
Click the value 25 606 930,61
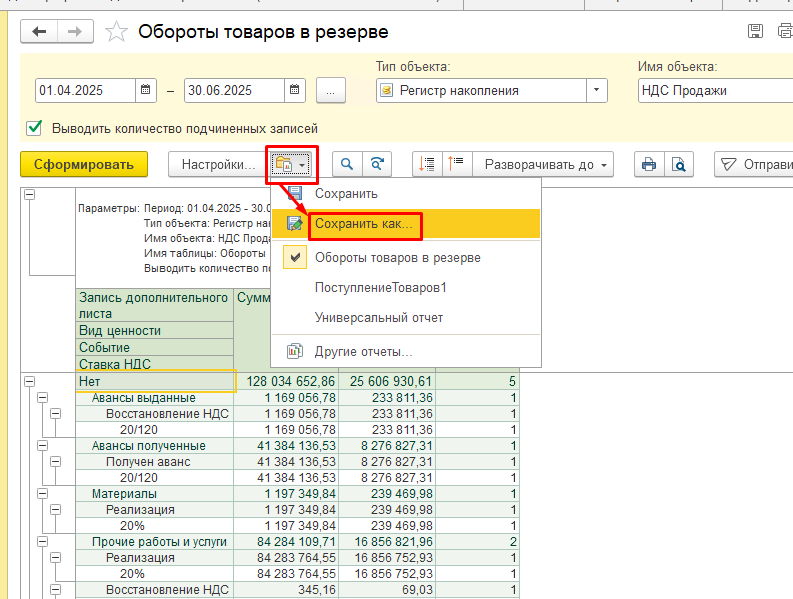pyautogui.click(x=391, y=381)
